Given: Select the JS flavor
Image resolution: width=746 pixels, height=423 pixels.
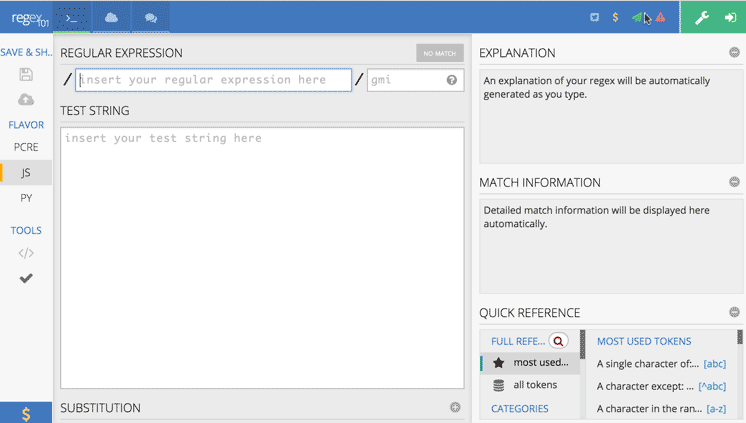Looking at the screenshot, I should tap(26, 172).
